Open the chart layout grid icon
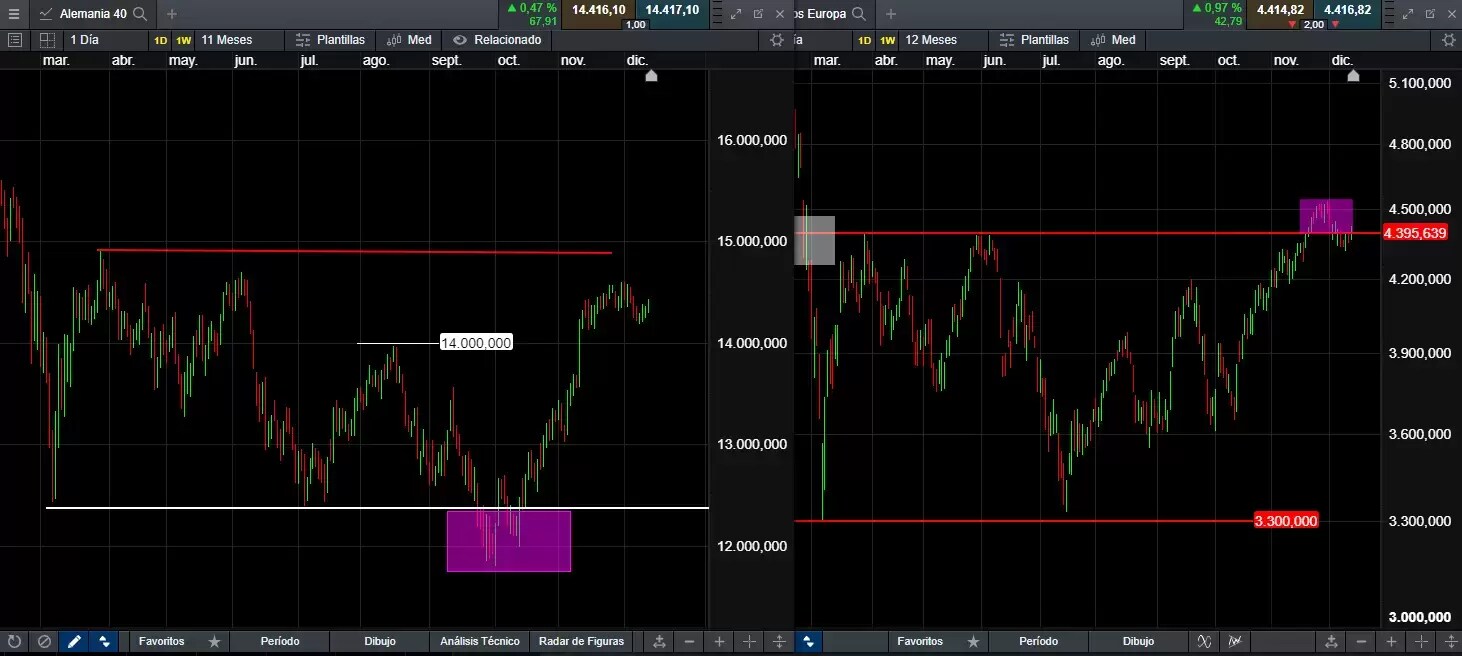Screen dimensions: 1462x656 [47, 40]
